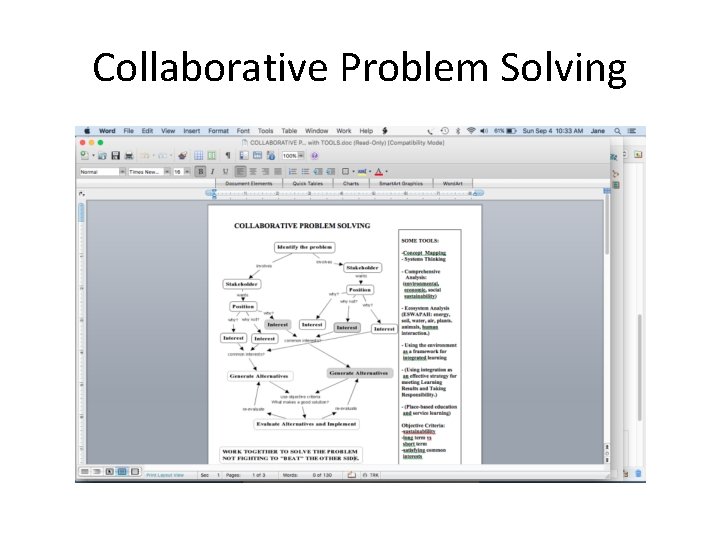Image resolution: width=720 pixels, height=540 pixels.
Task: Open the WordArt tab
Action: [453, 183]
